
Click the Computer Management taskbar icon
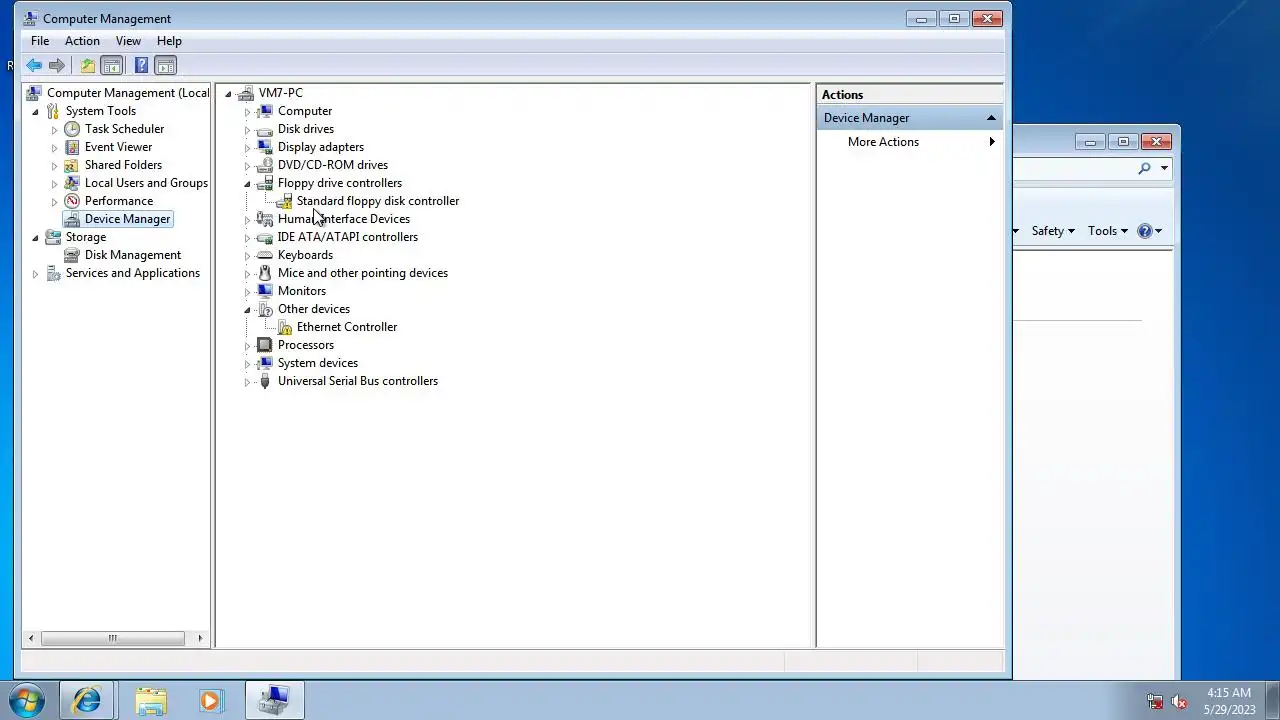click(274, 700)
